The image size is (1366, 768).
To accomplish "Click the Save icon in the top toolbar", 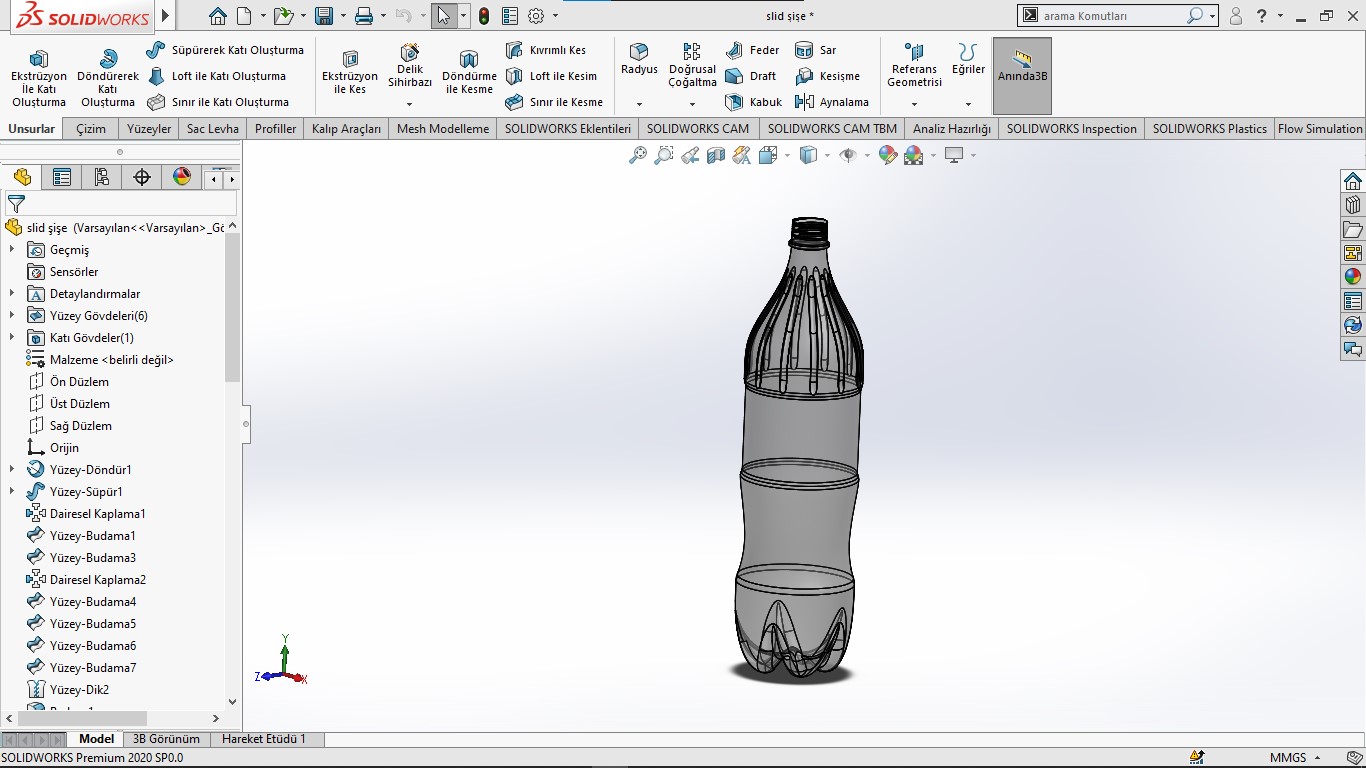I will (324, 16).
